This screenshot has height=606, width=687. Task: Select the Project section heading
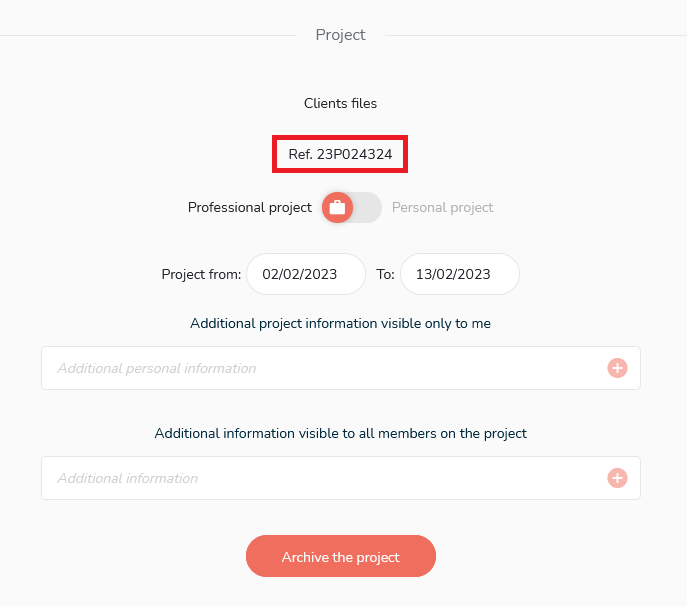[340, 35]
